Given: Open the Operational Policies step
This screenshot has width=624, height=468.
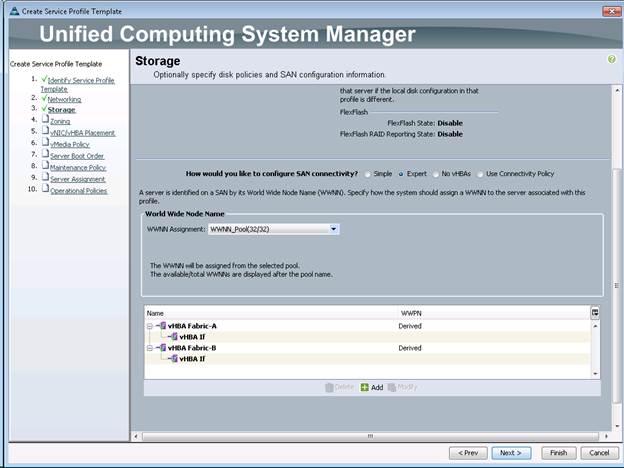Looking at the screenshot, I should coord(79,191).
